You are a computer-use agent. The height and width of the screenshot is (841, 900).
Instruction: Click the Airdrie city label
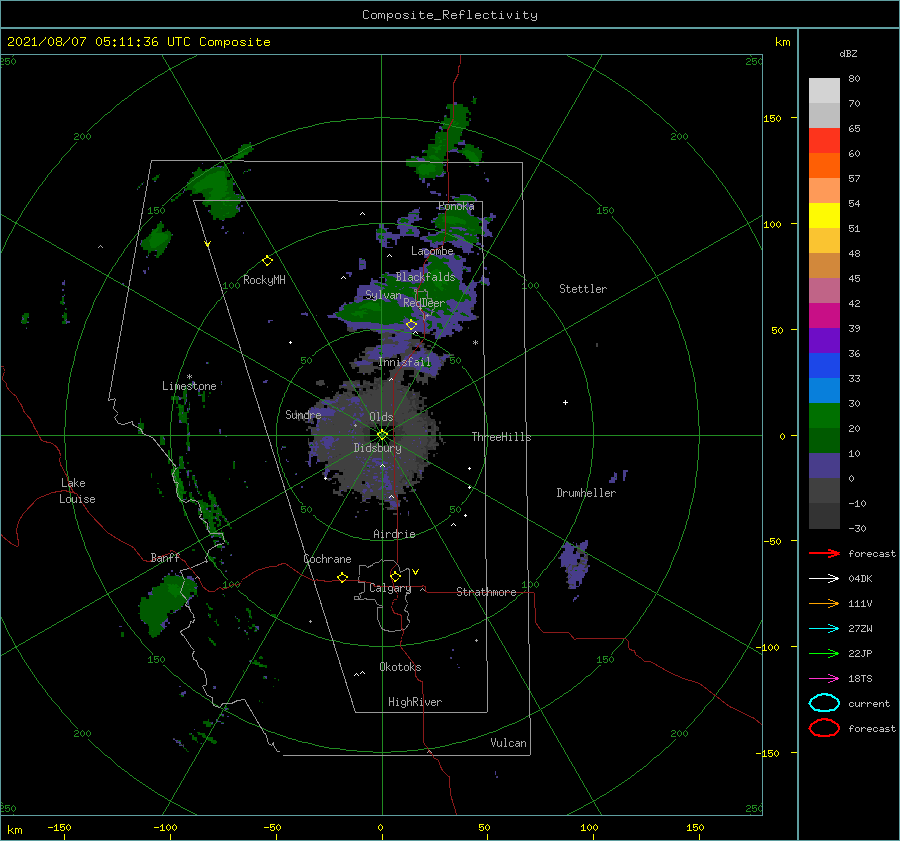tap(394, 534)
